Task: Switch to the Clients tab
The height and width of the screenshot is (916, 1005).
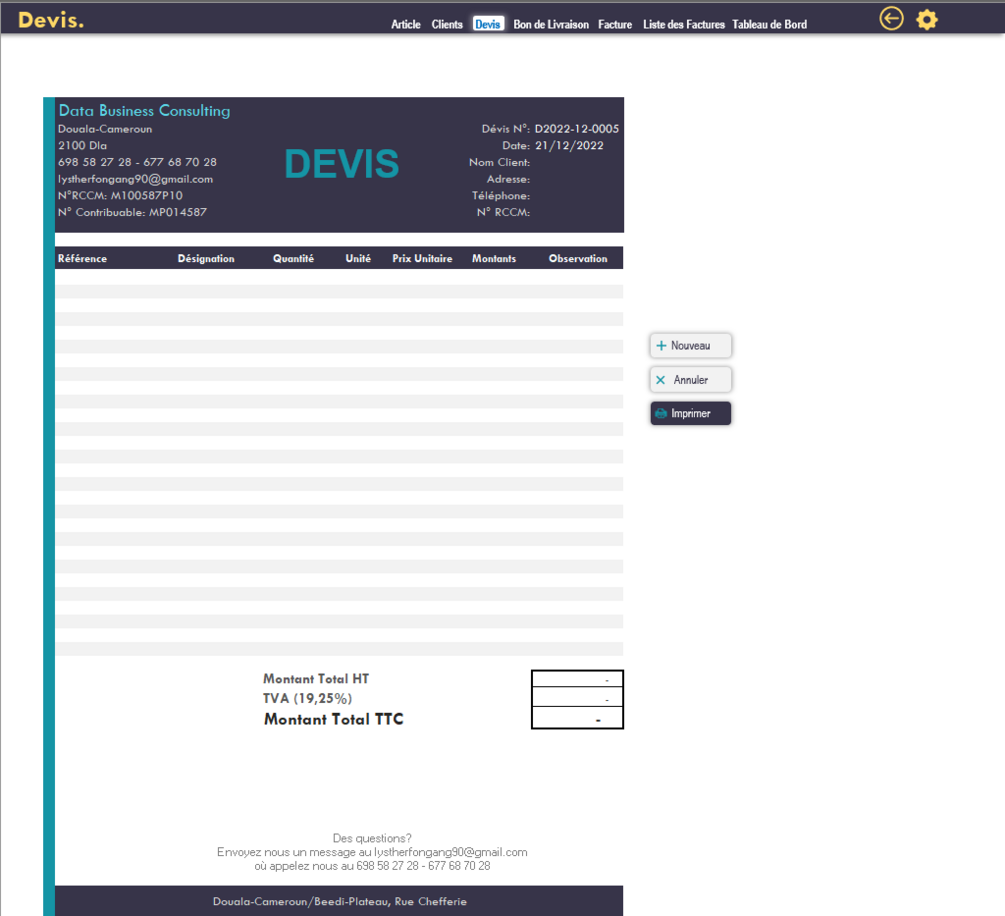Action: coord(447,24)
